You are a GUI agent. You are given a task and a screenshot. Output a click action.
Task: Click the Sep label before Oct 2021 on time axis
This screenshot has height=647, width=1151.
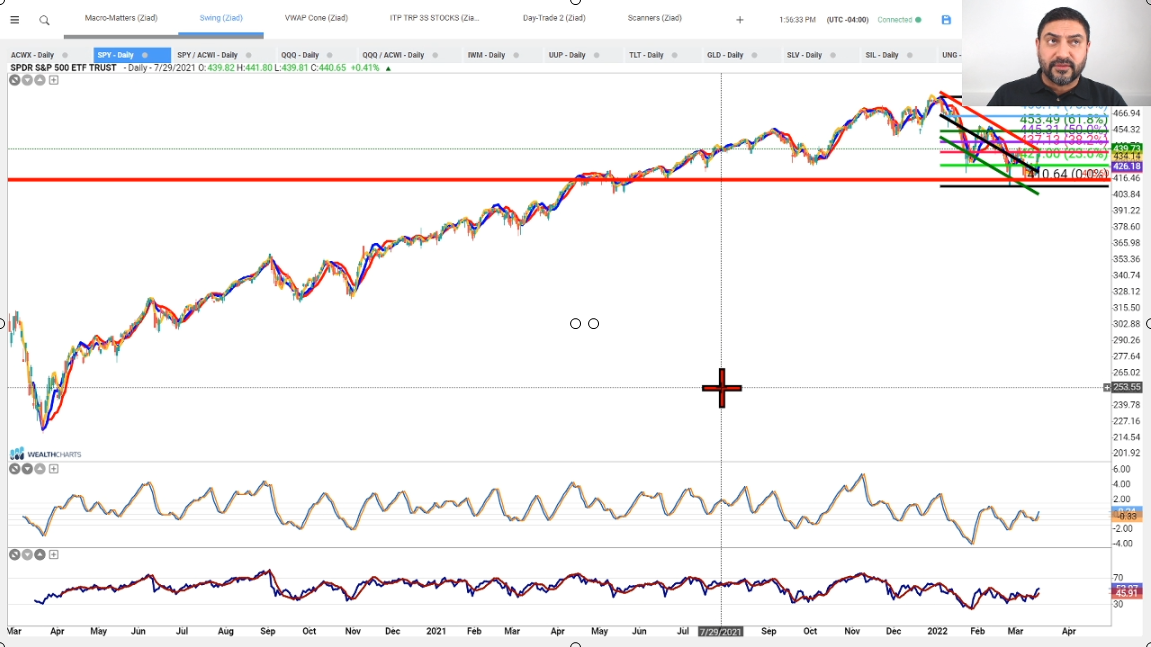769,631
